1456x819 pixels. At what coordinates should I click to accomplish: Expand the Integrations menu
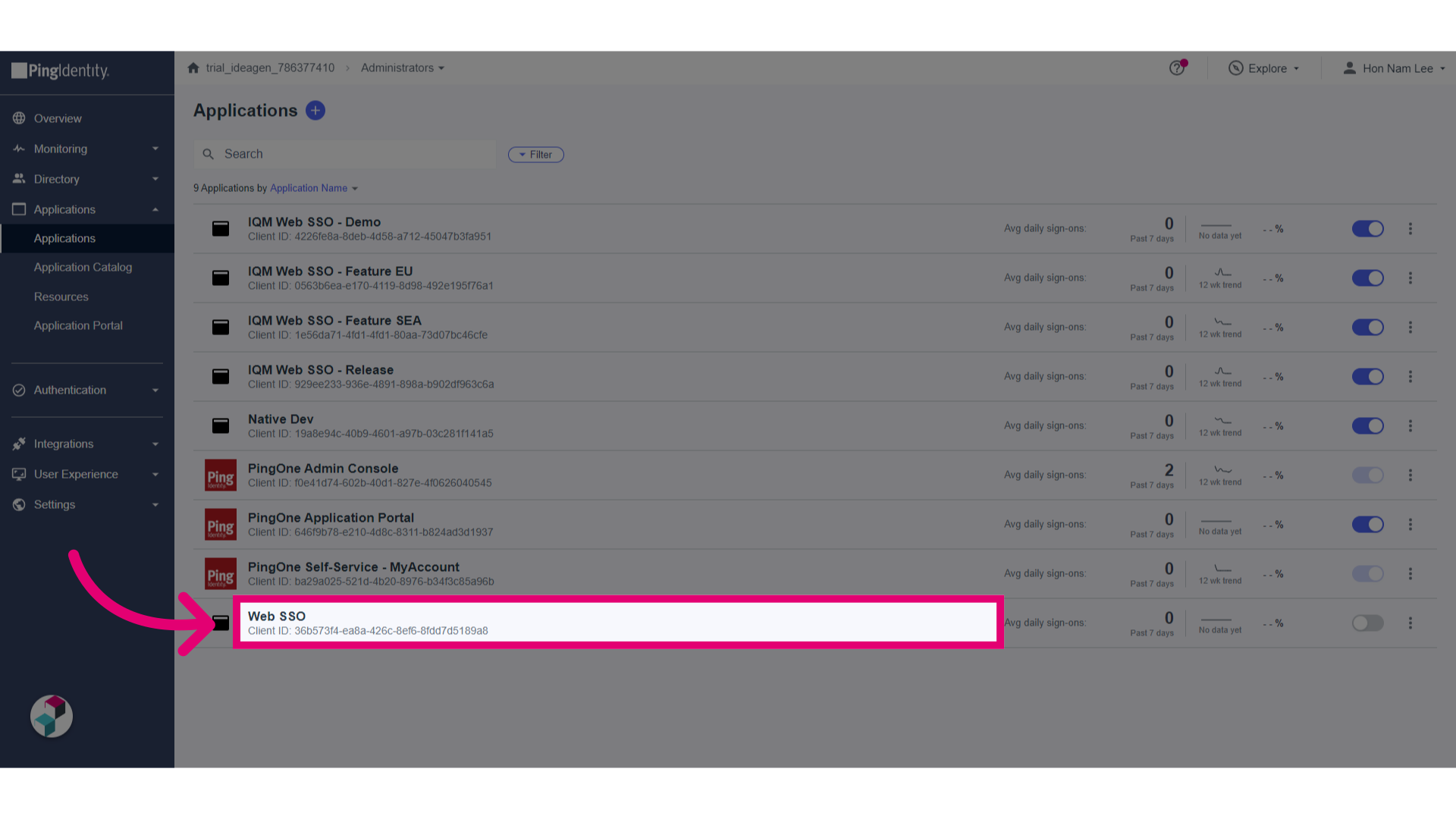point(87,444)
